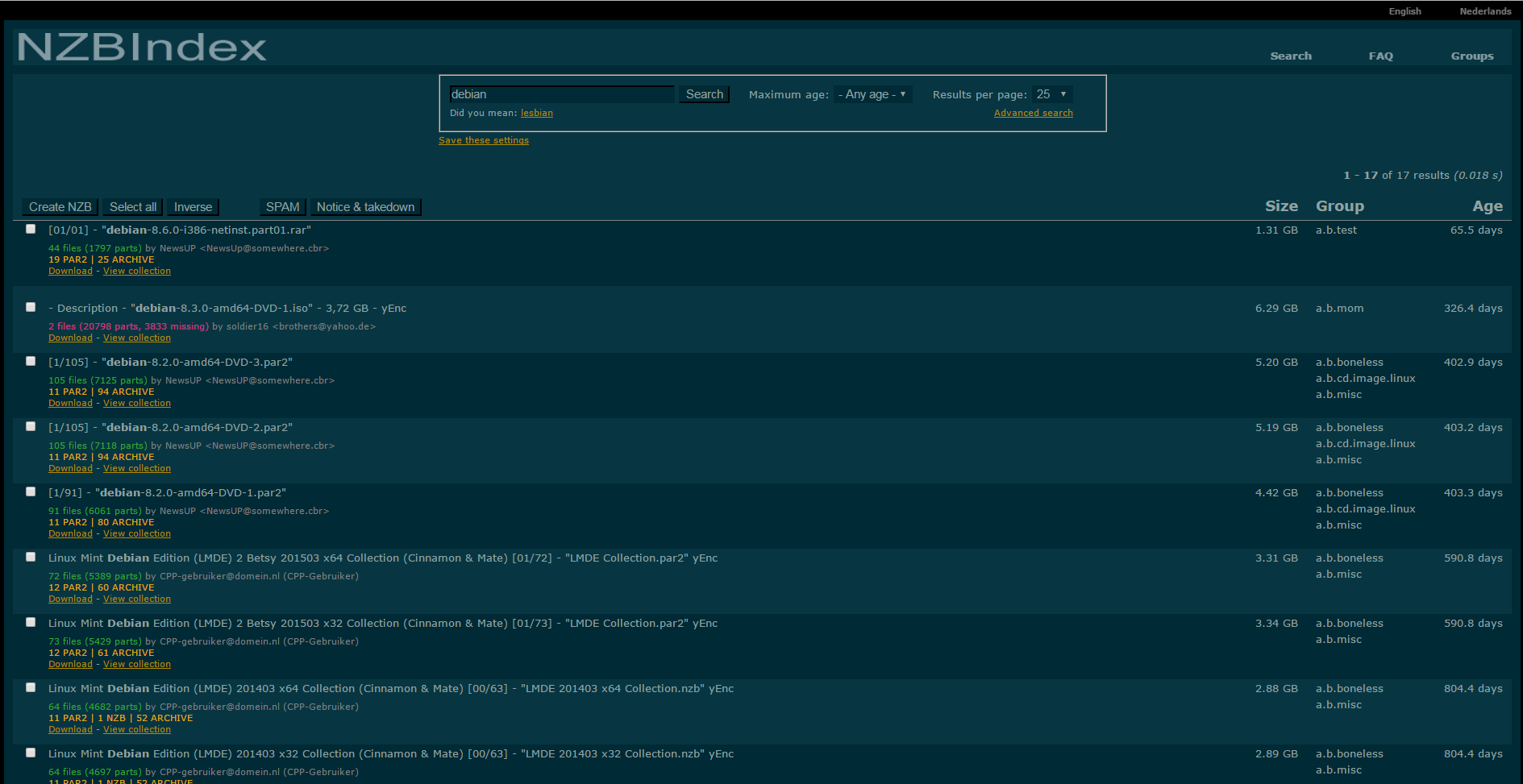The width and height of the screenshot is (1523, 784).
Task: View collection for debian-8.2.0-amd64-DVD-2
Action: tap(137, 468)
